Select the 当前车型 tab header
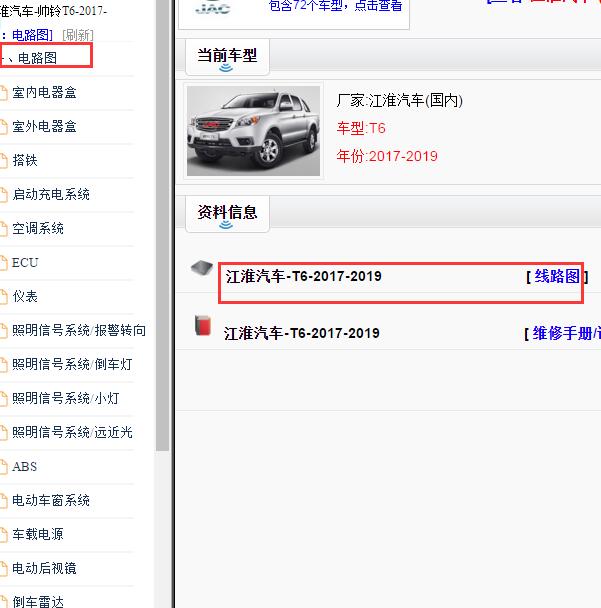601x608 pixels. click(x=227, y=57)
